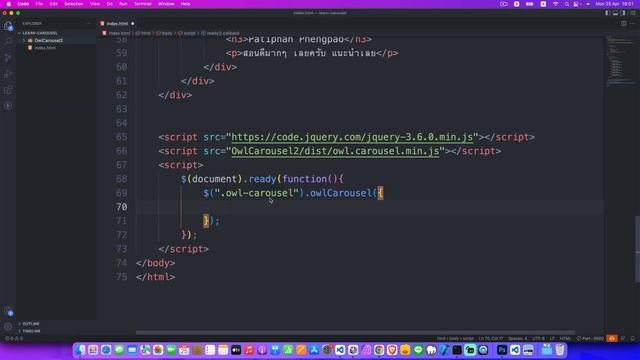Click the orange status bar indicator

[612, 338]
